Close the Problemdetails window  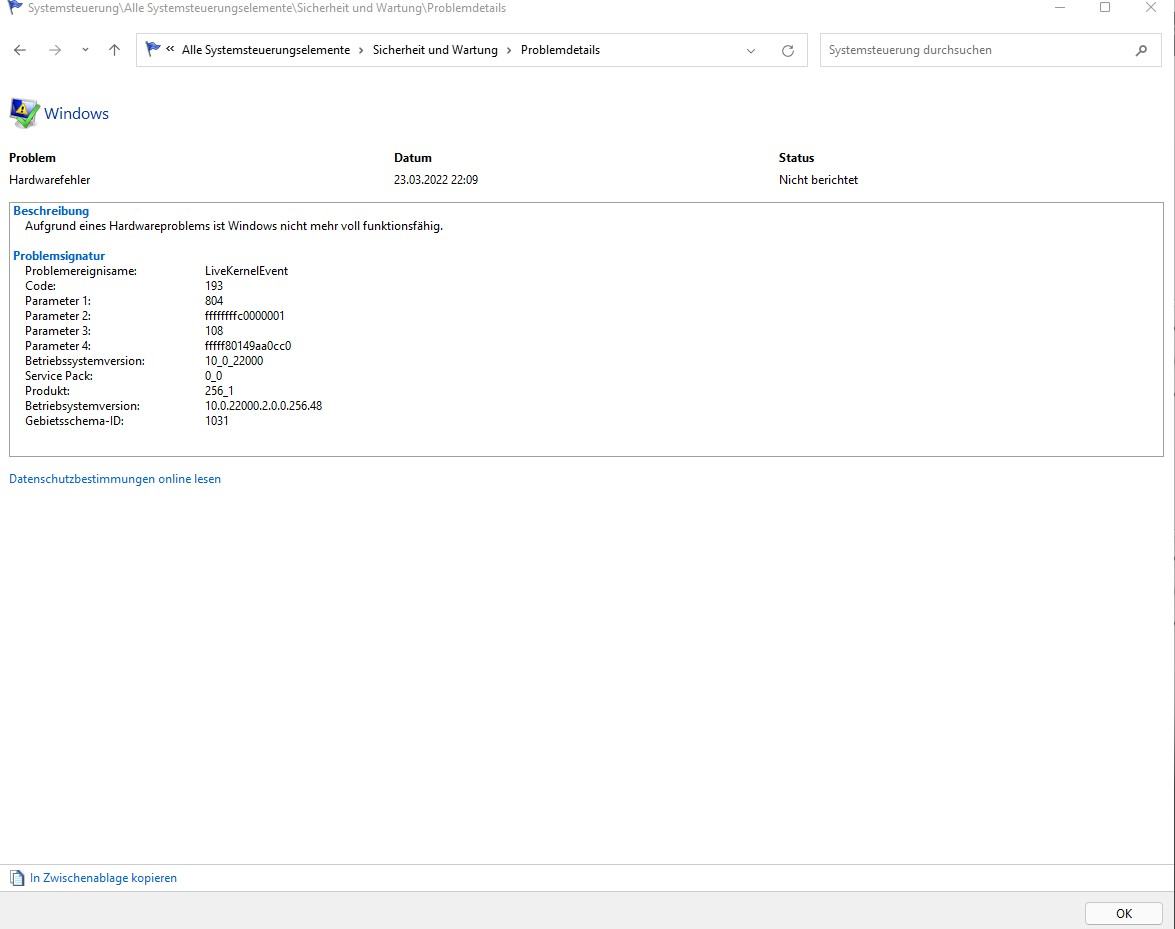point(1150,7)
